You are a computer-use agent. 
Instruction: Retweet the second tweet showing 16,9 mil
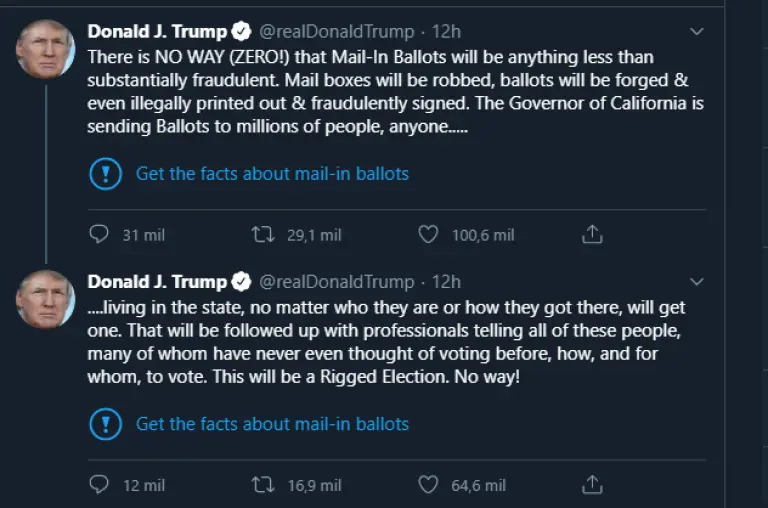click(x=263, y=485)
